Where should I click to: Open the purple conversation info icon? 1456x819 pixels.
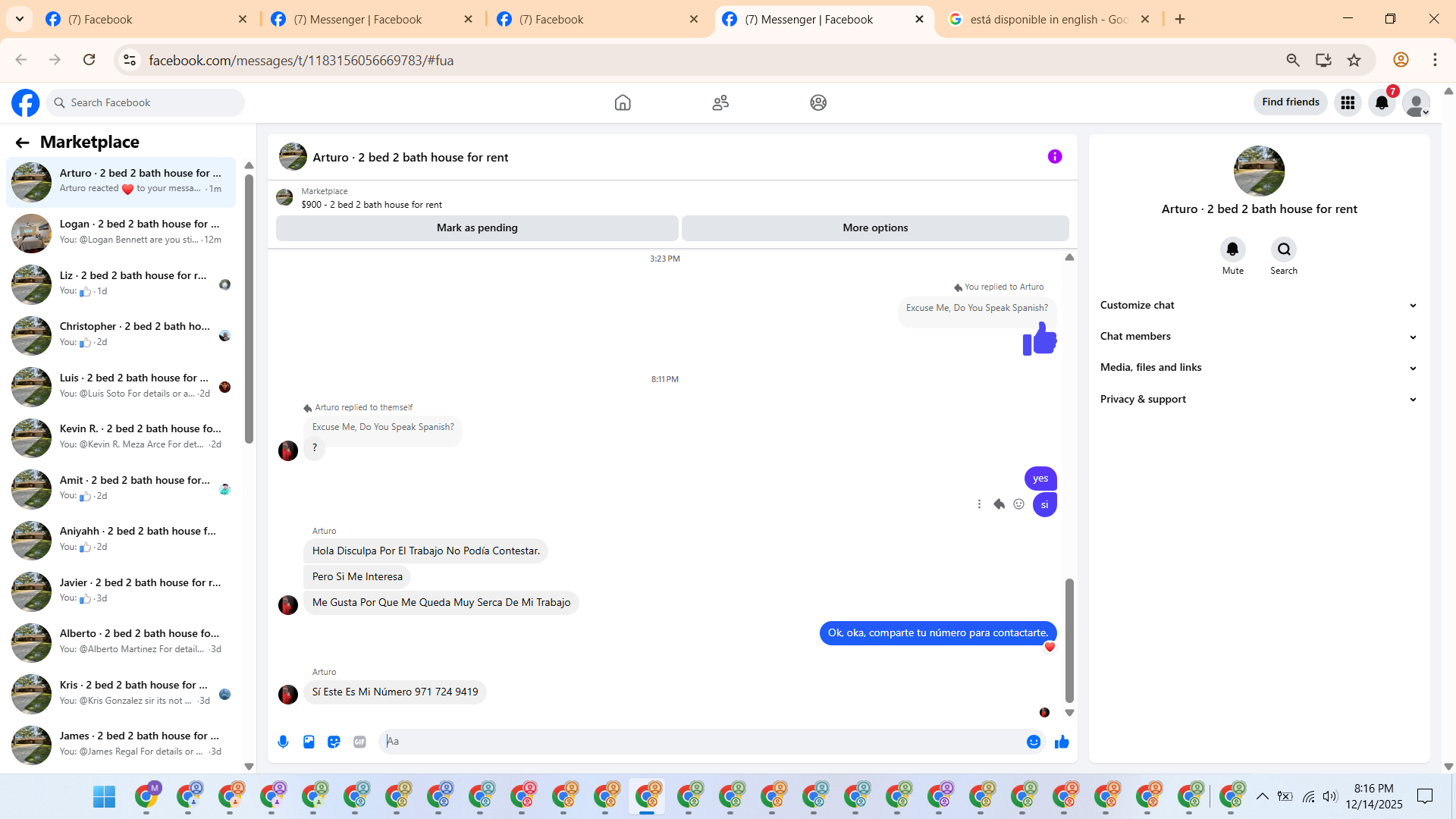click(x=1055, y=156)
